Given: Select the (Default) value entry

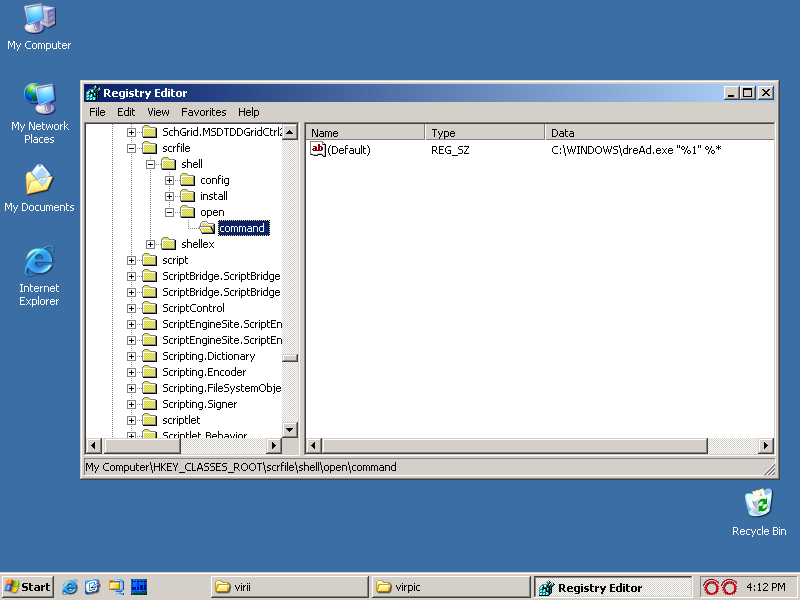Looking at the screenshot, I should 349,150.
